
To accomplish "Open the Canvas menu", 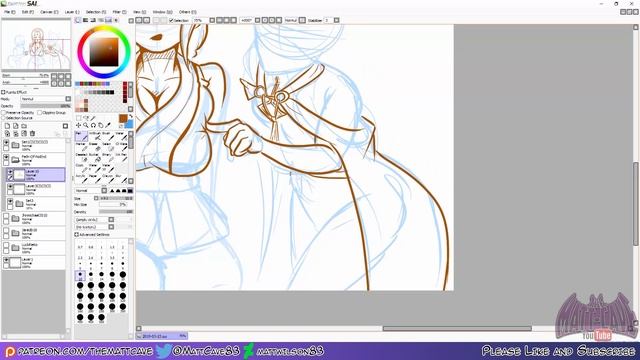I will pos(49,12).
